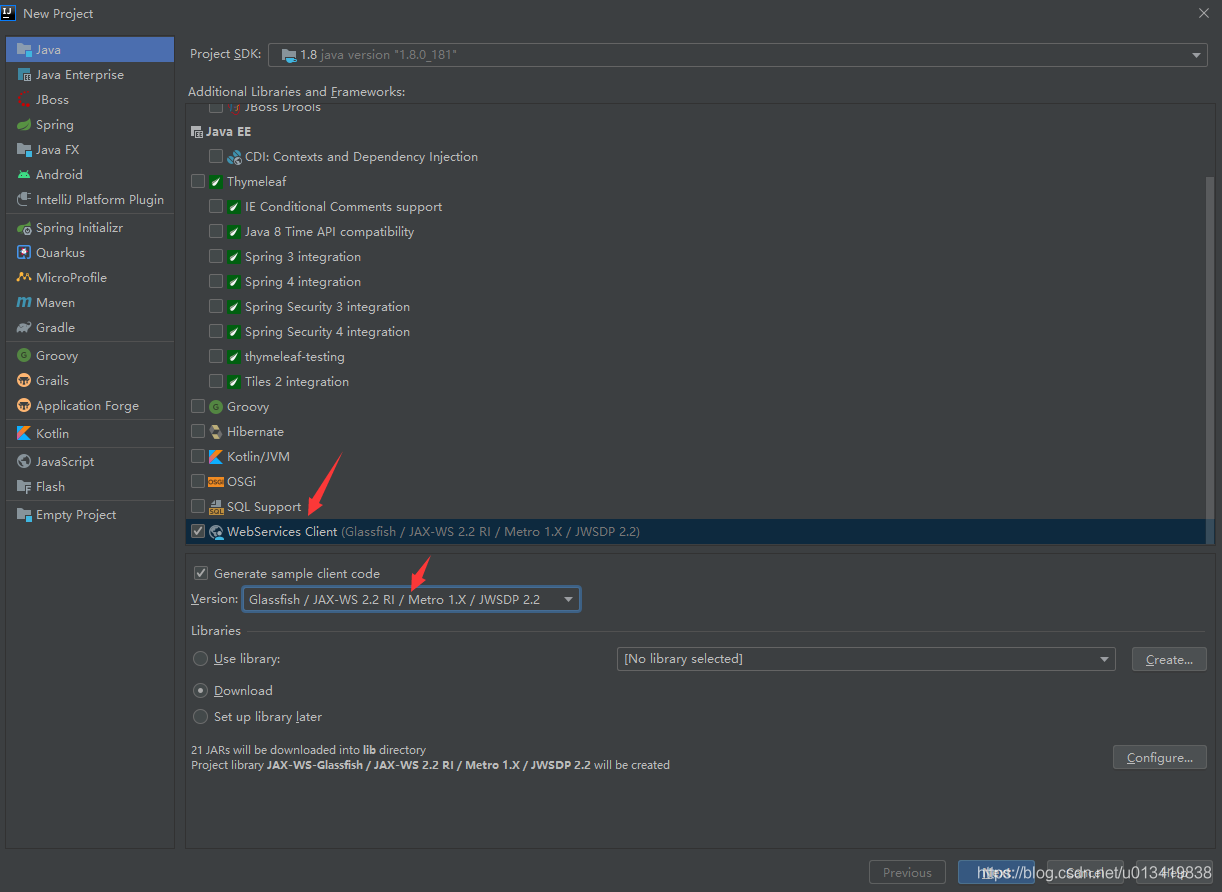Enable the OSGi checkbox
Image resolution: width=1222 pixels, height=892 pixels.
click(198, 481)
